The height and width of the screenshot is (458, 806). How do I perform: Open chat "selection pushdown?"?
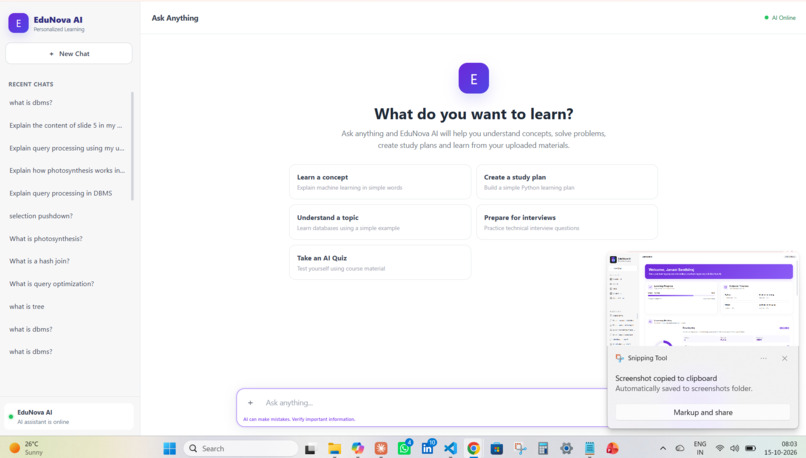coord(41,216)
